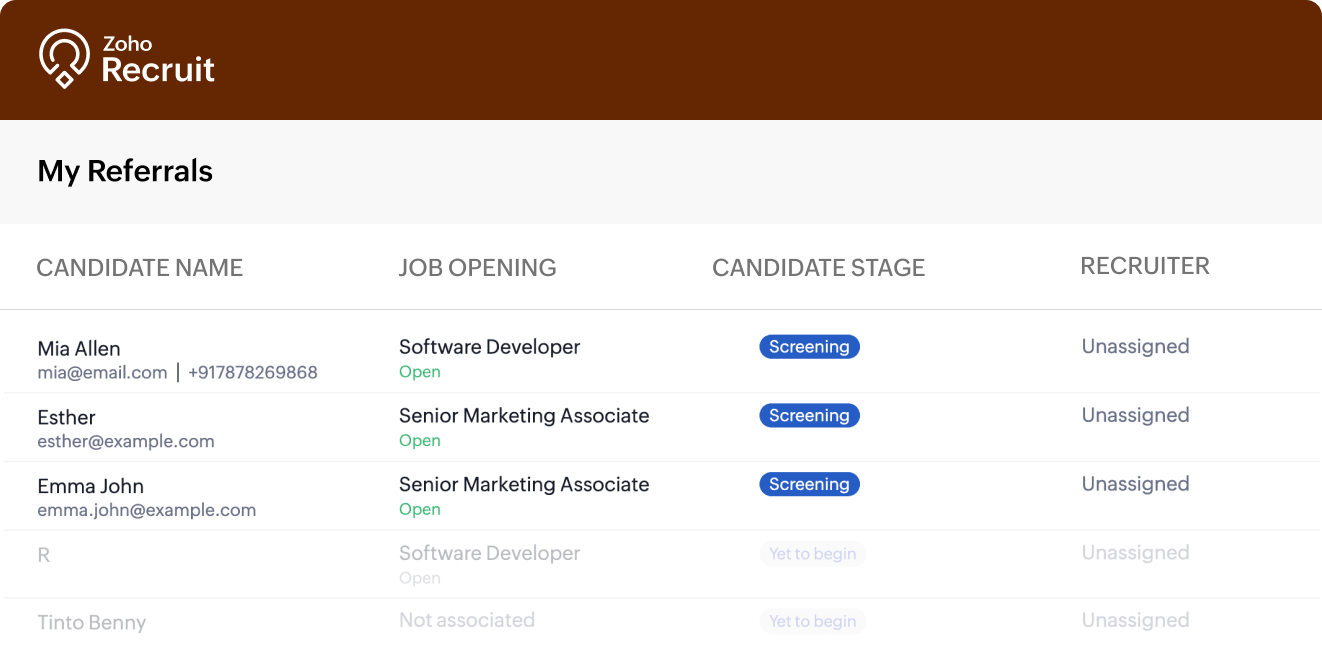Click the Screening stage badge for Emma John

(809, 484)
